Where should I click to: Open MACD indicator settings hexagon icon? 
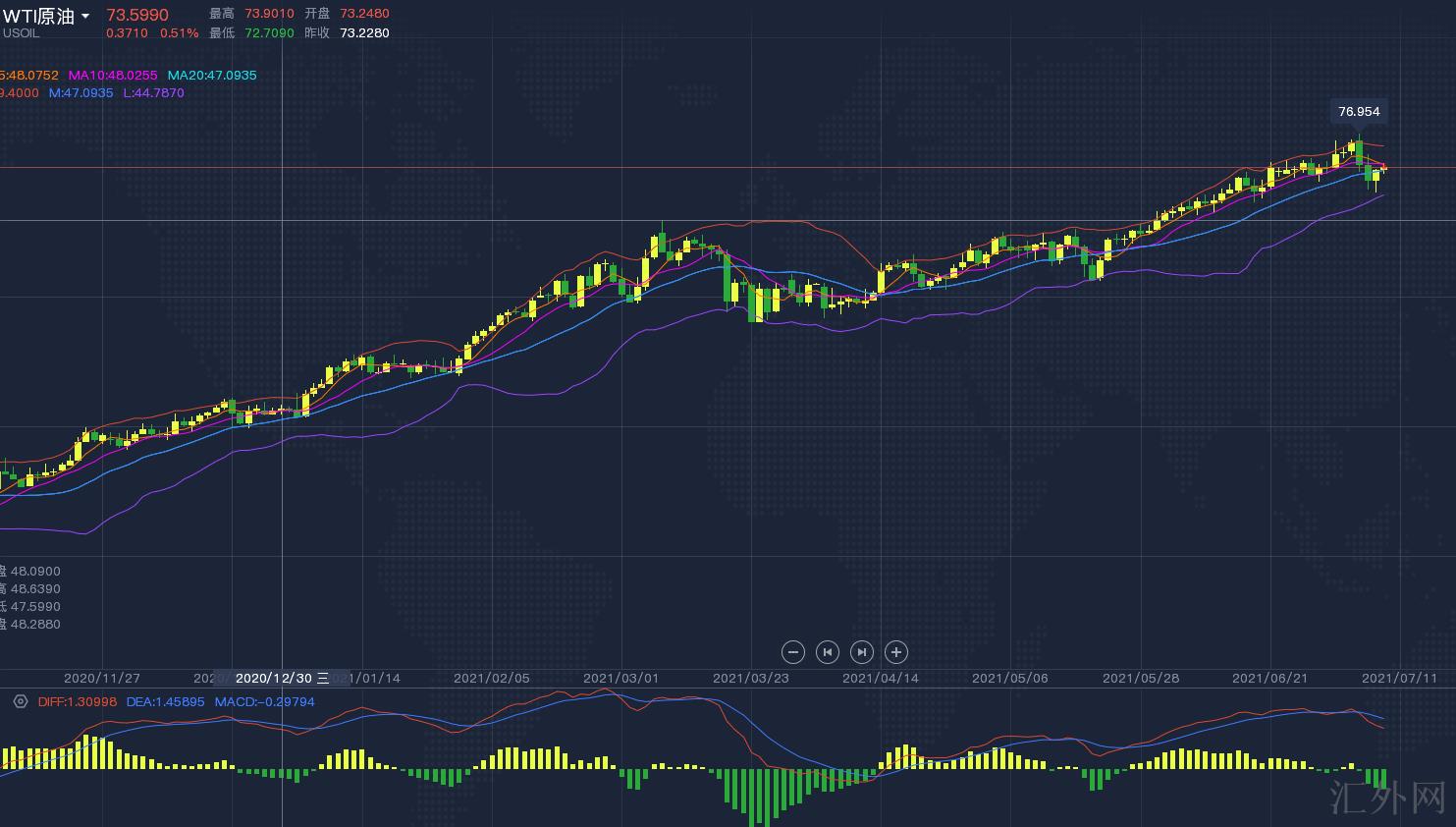20,701
